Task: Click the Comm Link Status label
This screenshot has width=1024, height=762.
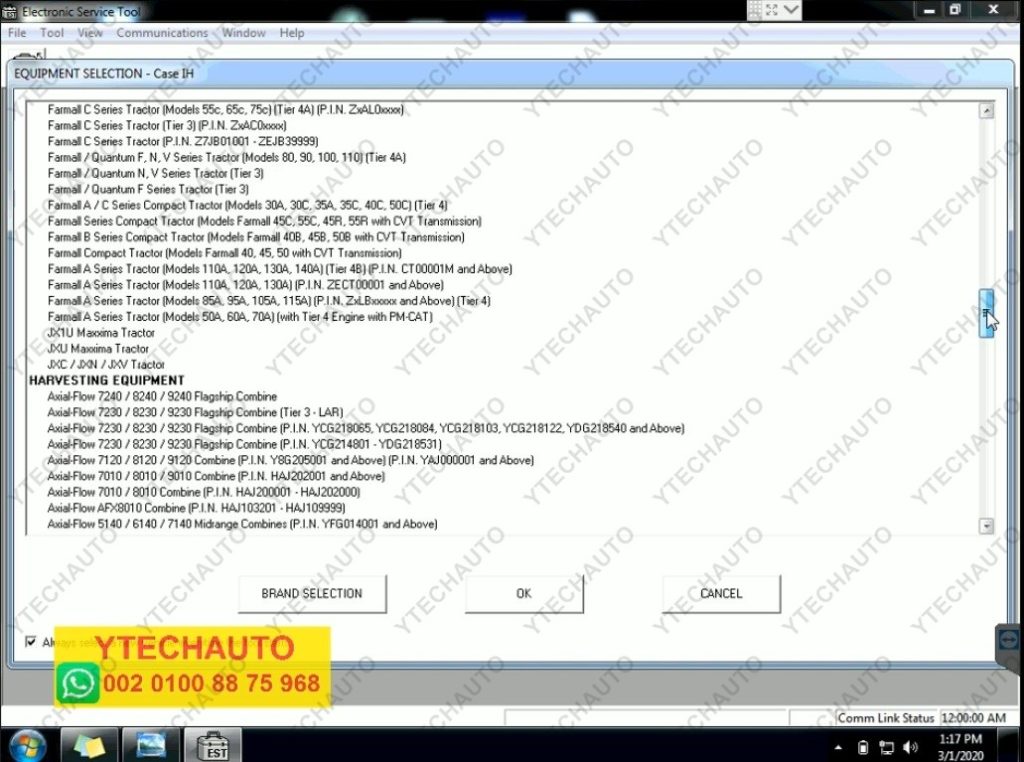Action: pos(886,718)
